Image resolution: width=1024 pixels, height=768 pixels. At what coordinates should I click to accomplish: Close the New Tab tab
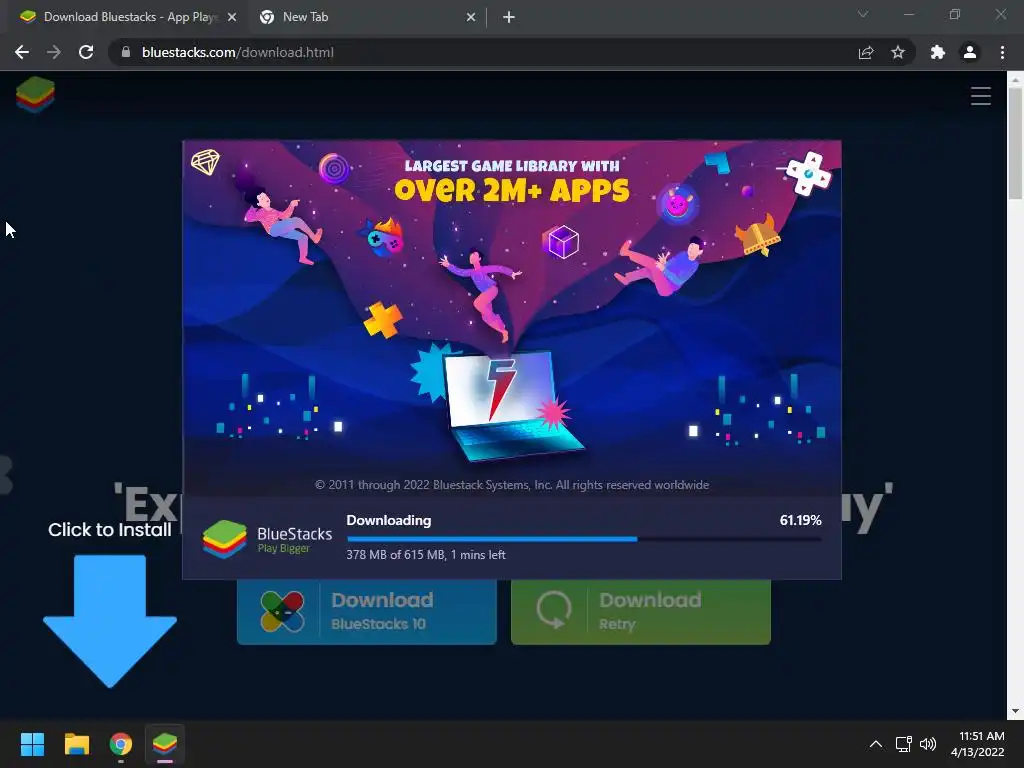pos(471,17)
